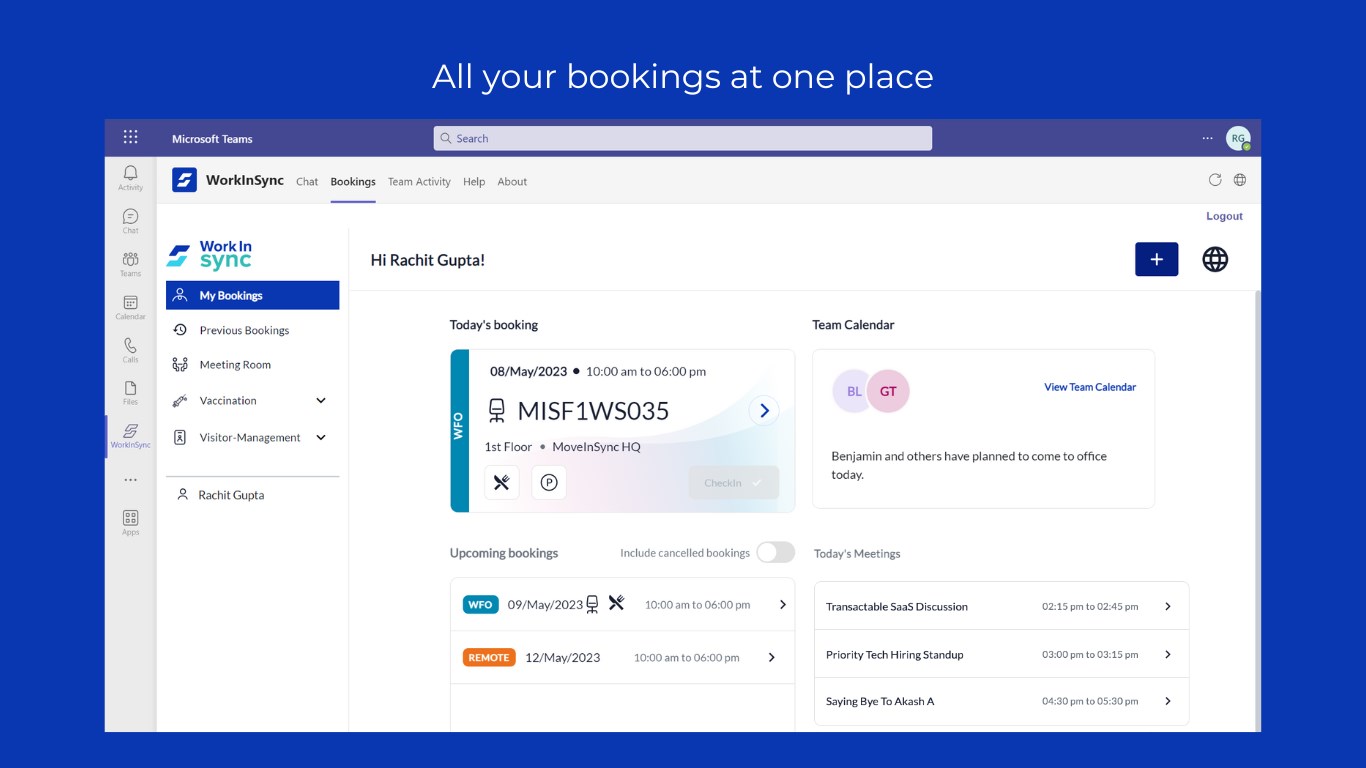Click the GT team member avatar
The image size is (1366, 768).
pos(888,391)
